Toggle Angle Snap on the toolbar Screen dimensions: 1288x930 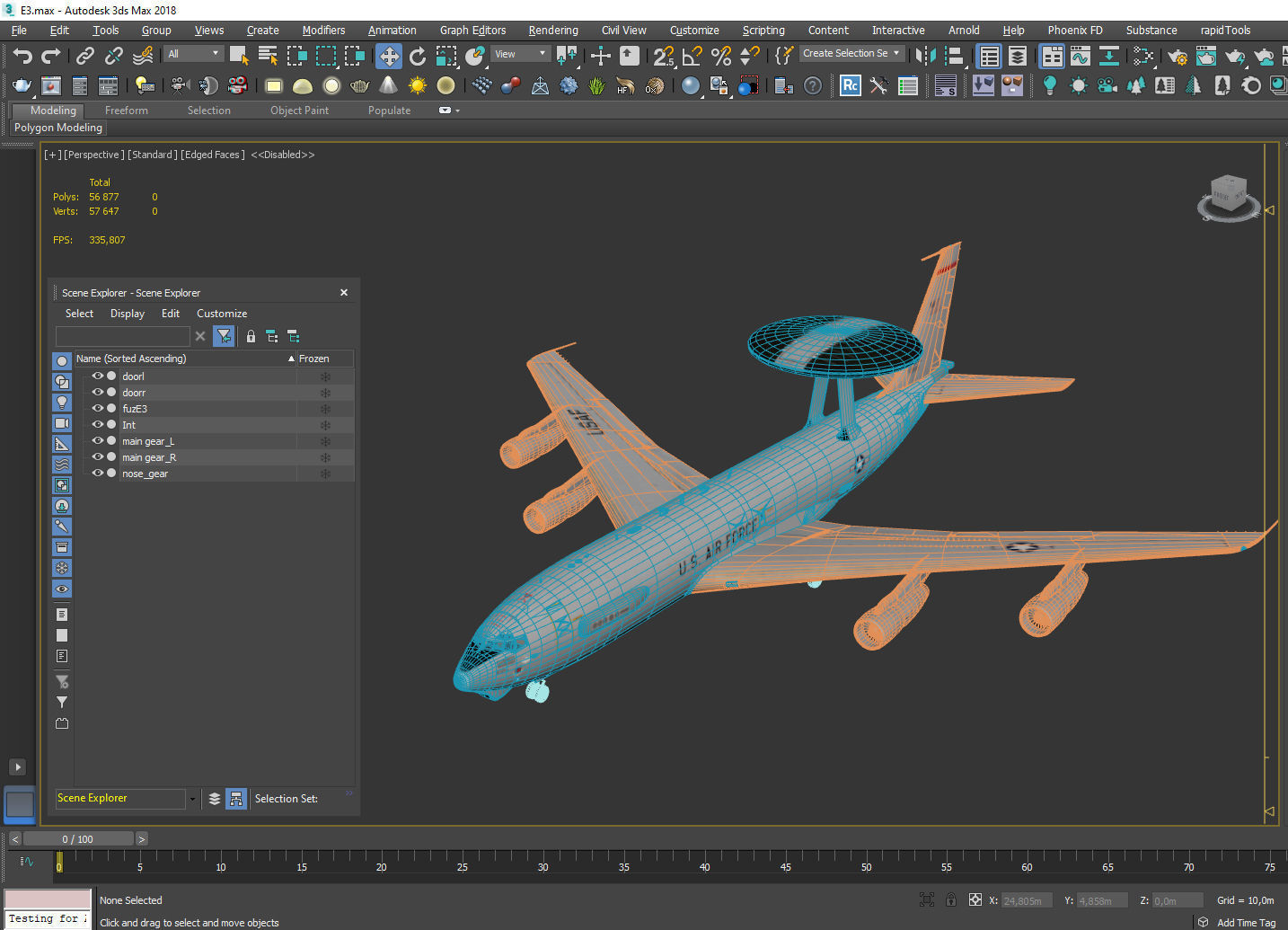[692, 57]
